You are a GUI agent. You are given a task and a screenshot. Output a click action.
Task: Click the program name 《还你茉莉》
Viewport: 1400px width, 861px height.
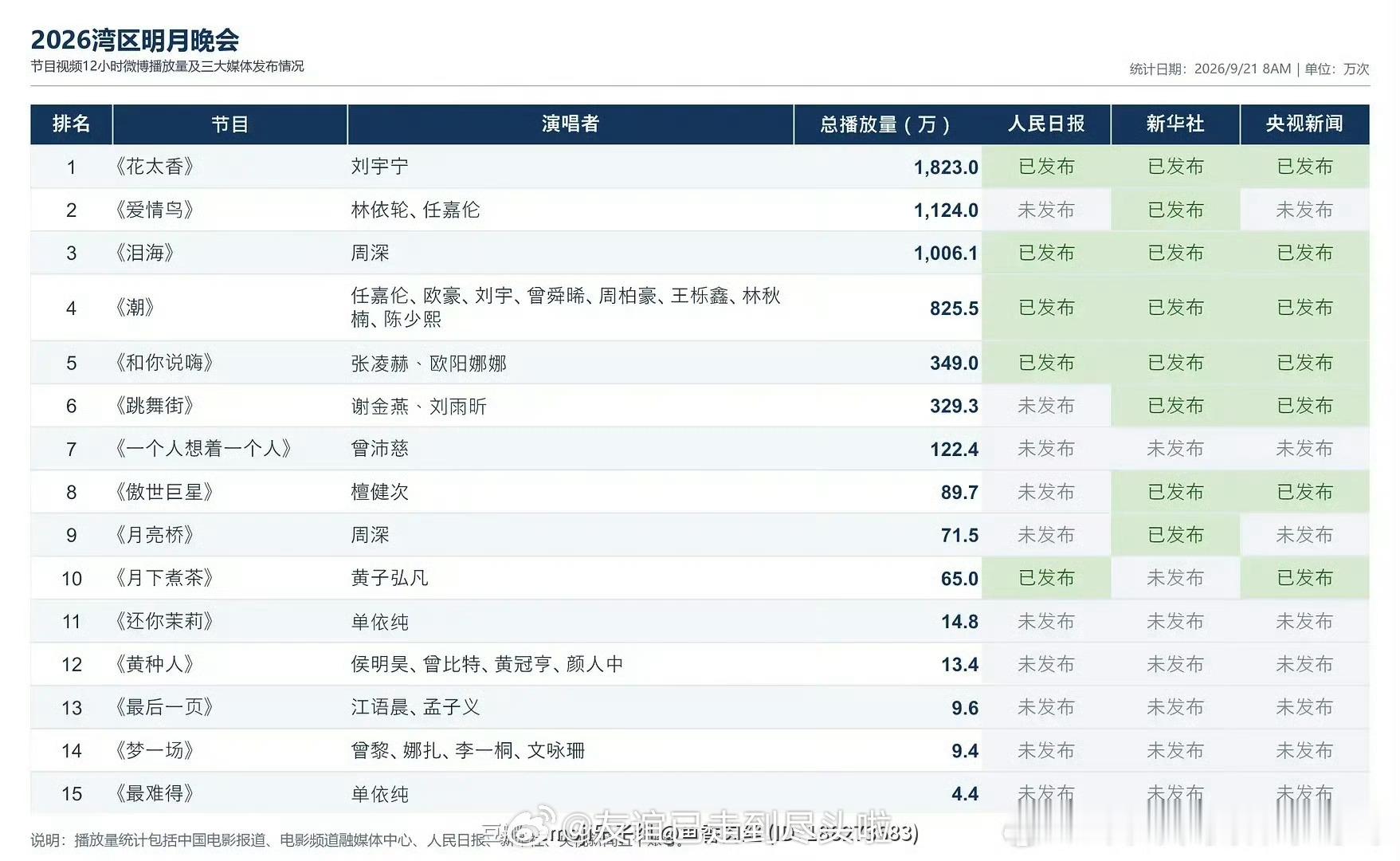pos(164,621)
